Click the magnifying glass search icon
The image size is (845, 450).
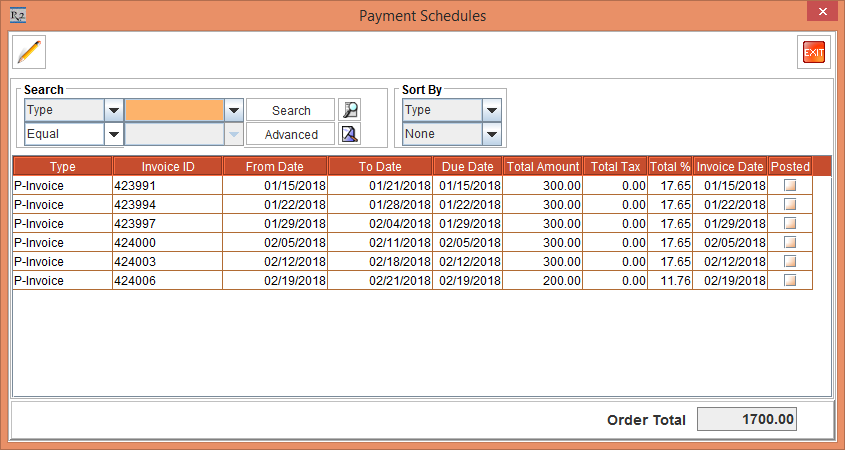click(x=349, y=110)
